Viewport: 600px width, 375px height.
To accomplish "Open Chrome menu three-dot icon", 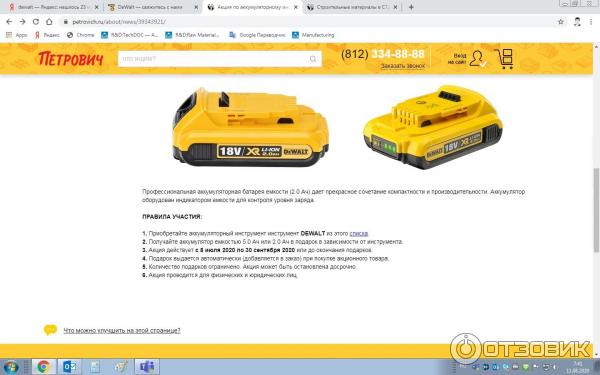I will 591,22.
